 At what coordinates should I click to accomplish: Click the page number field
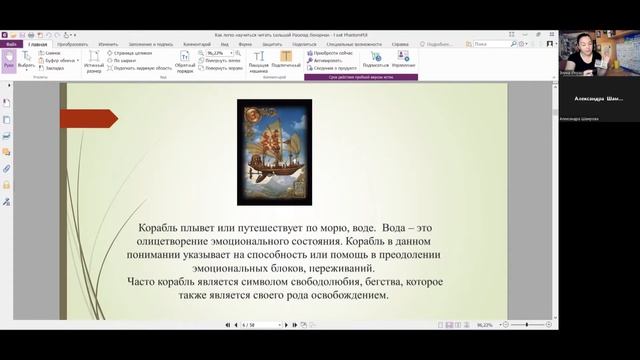pos(260,325)
